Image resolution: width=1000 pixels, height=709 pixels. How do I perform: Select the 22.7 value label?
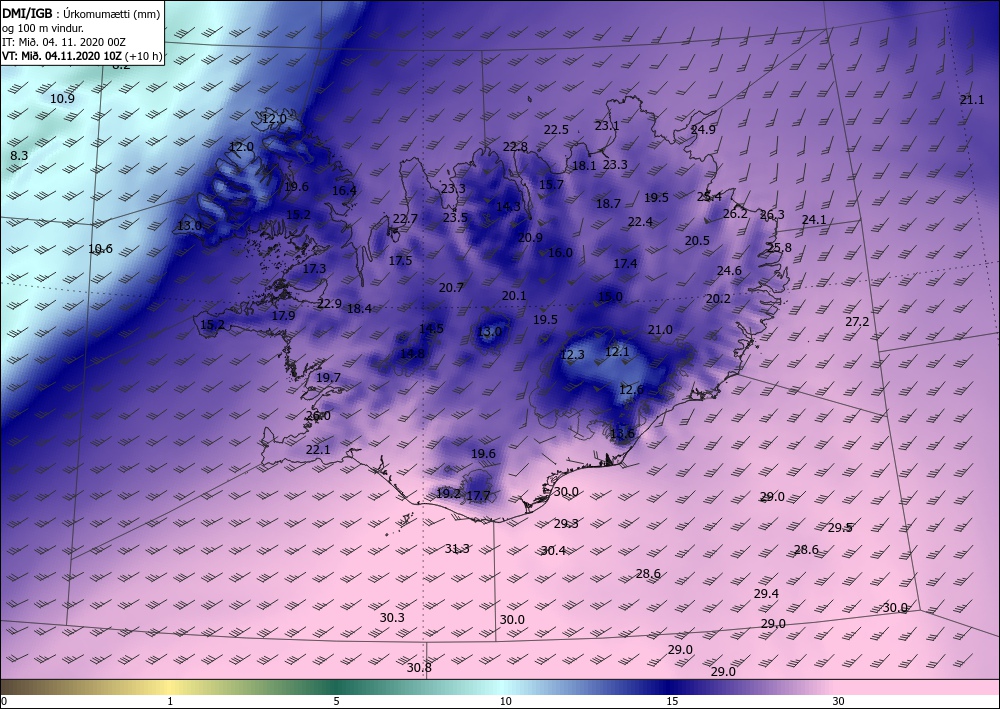(x=405, y=219)
